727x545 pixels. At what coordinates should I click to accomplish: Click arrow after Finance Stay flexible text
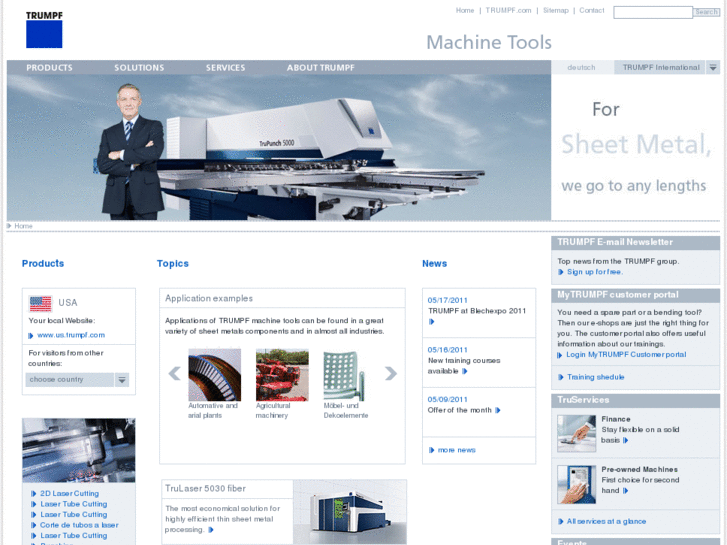coord(625,440)
